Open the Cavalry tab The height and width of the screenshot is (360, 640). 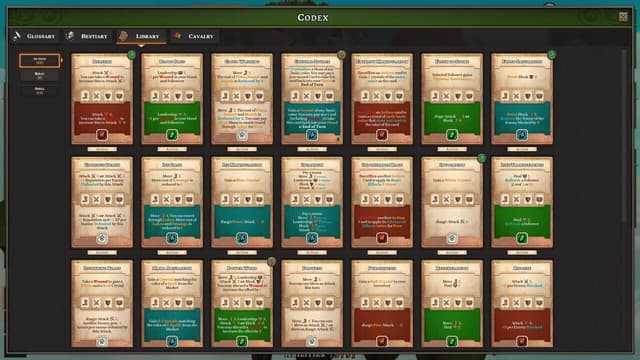(193, 36)
